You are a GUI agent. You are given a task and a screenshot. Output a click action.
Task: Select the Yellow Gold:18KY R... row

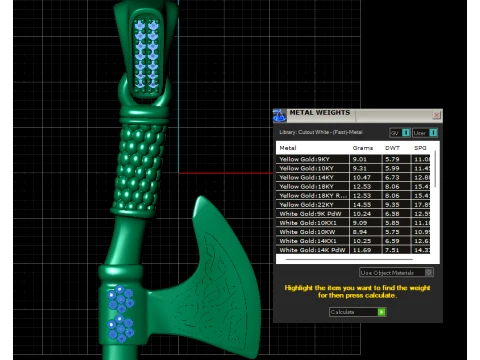353,195
